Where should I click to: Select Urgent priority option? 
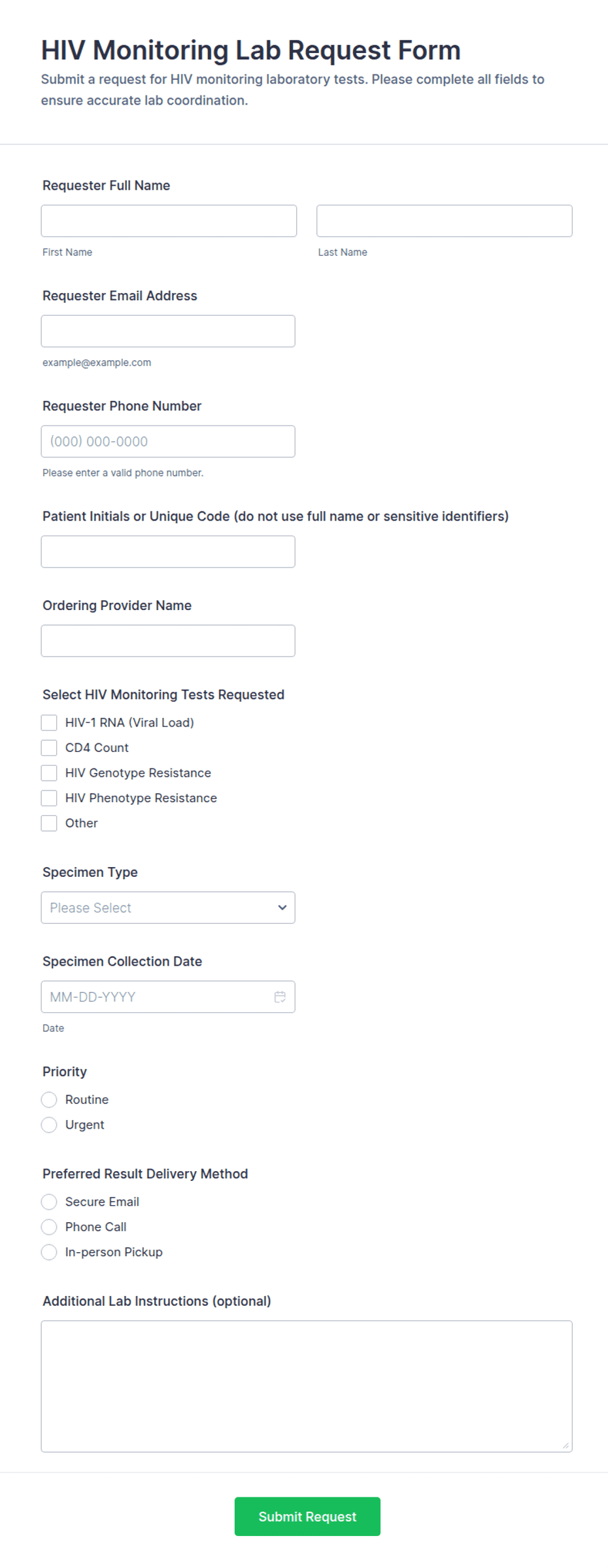[49, 1125]
